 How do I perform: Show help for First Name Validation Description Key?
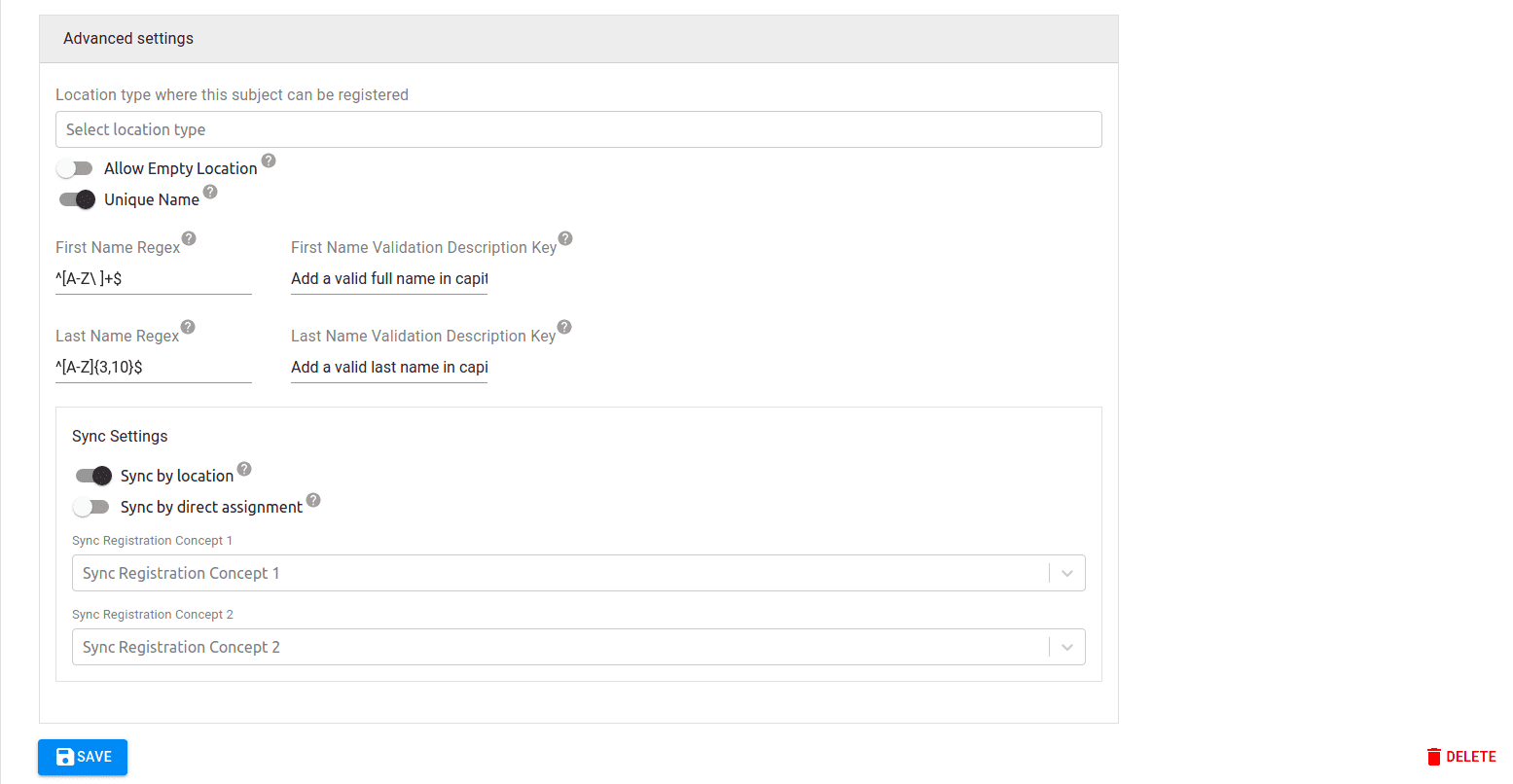coord(565,238)
